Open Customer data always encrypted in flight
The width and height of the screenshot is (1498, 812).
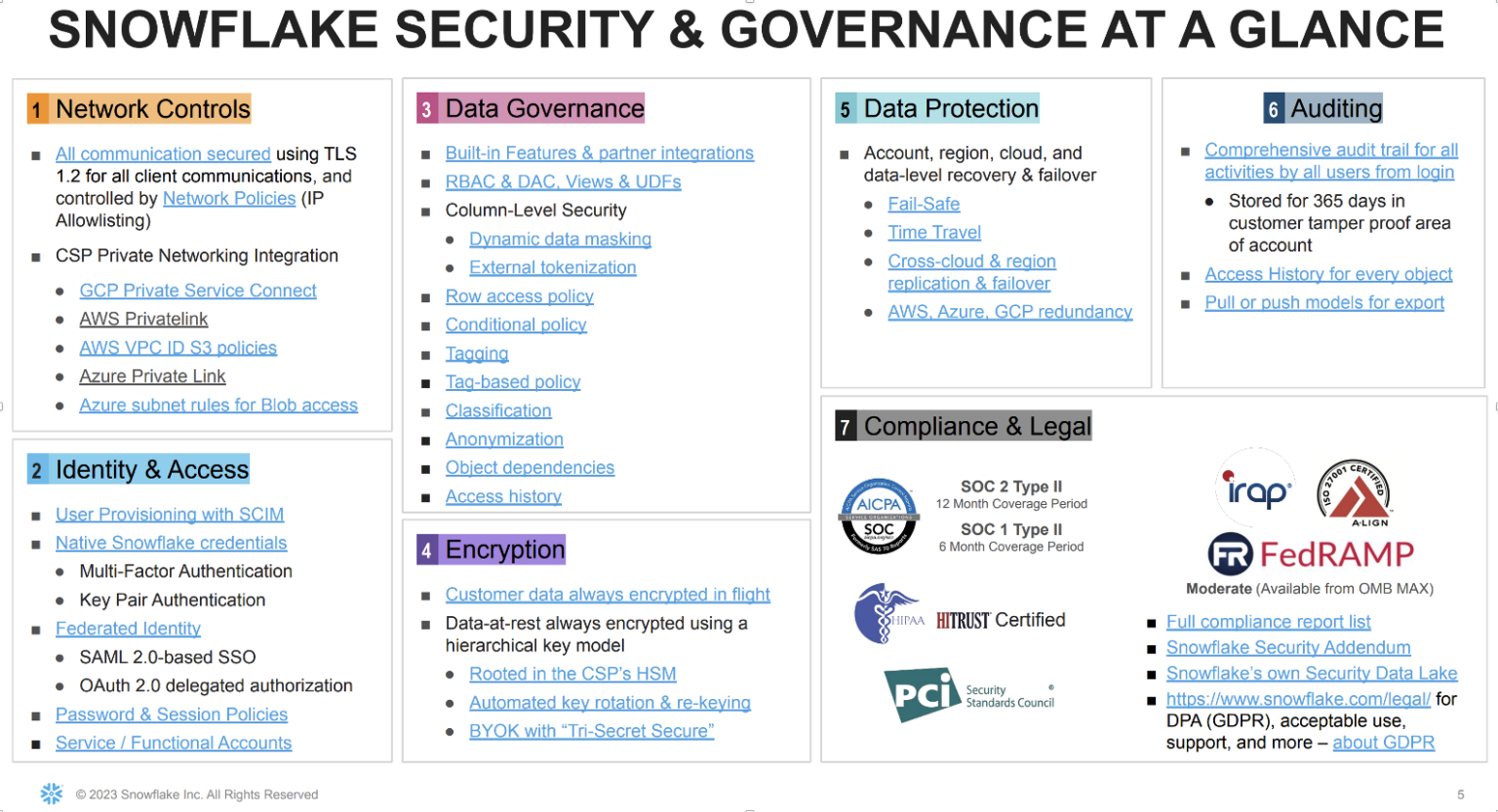[x=608, y=595]
